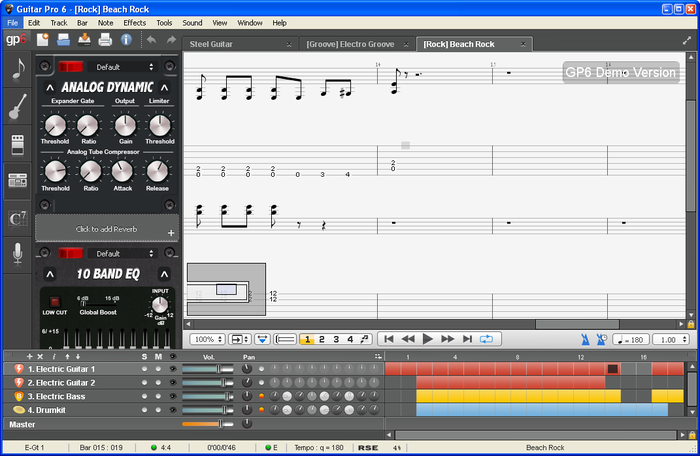Select voice 2 button

click(x=321, y=339)
